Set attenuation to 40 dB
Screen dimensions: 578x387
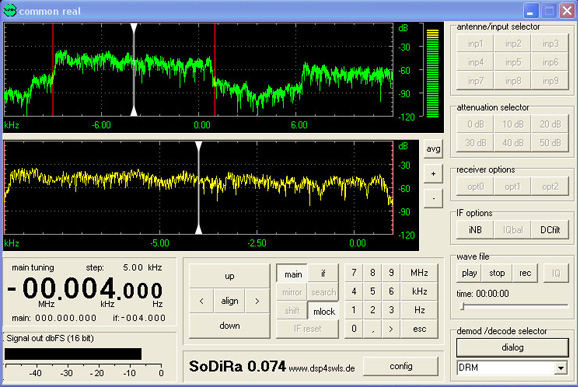click(513, 143)
